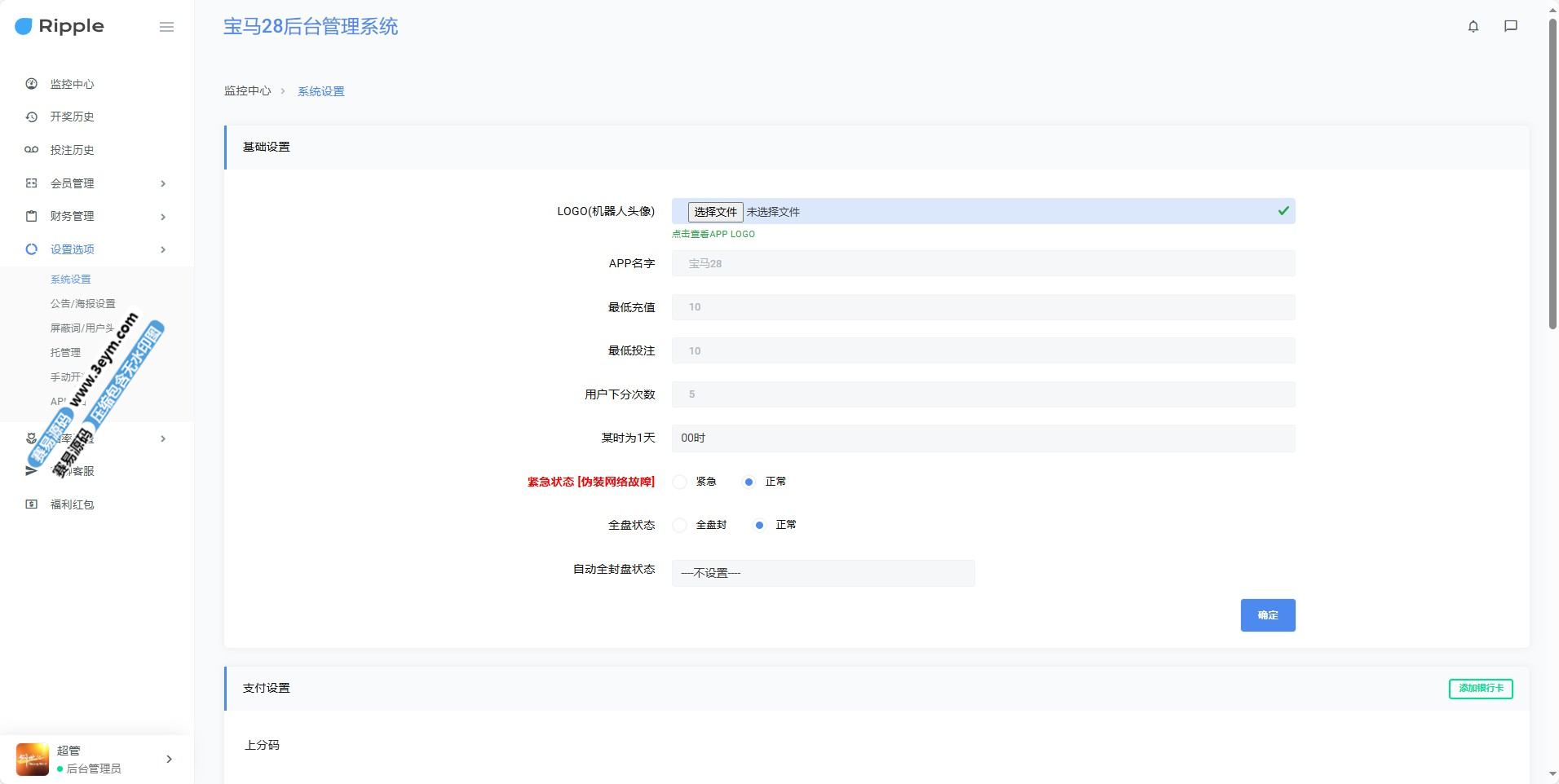Click the 财务管理 clipboard icon
This screenshot has height=784, width=1559.
click(32, 216)
